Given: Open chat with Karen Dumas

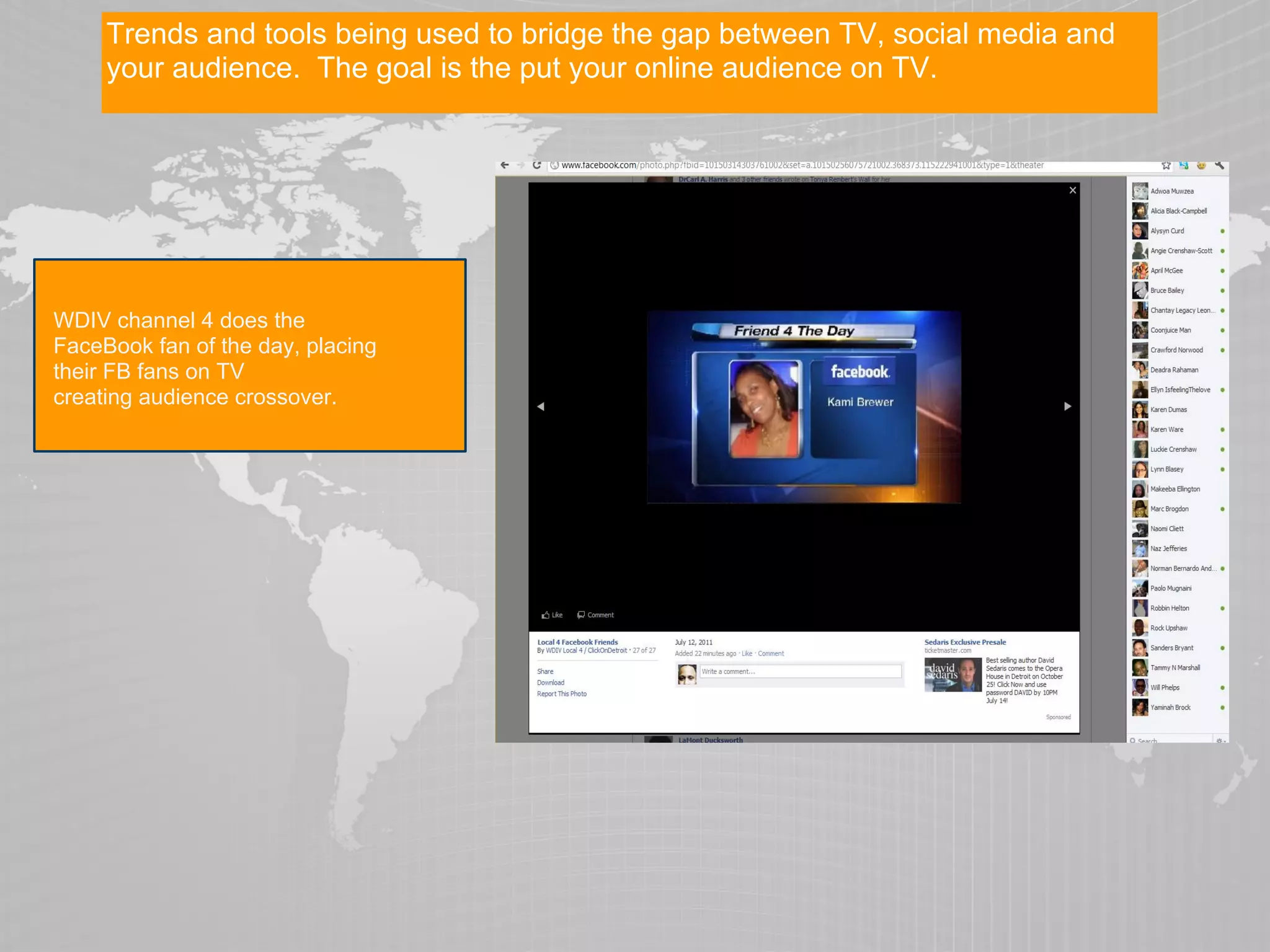Looking at the screenshot, I should click(x=1177, y=410).
